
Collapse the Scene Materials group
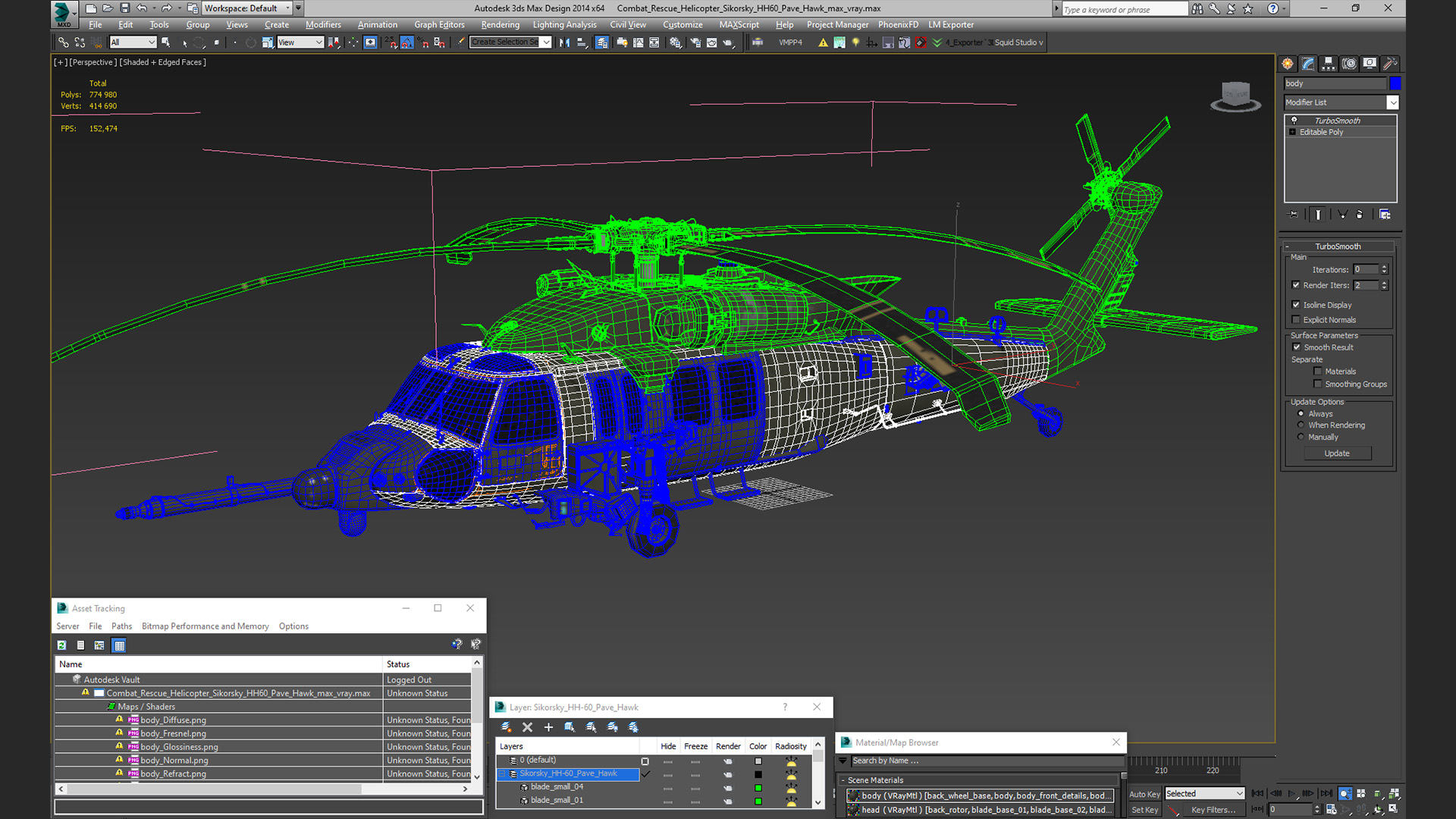(x=843, y=780)
